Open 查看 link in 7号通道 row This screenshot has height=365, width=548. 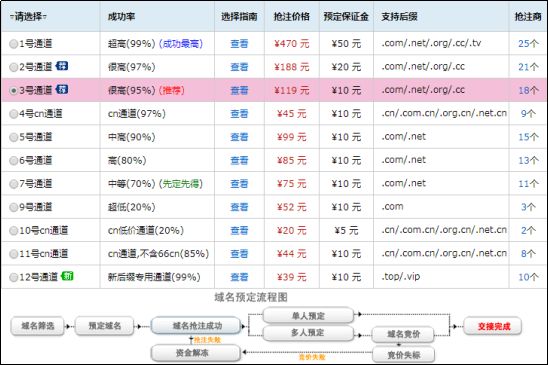(239, 184)
